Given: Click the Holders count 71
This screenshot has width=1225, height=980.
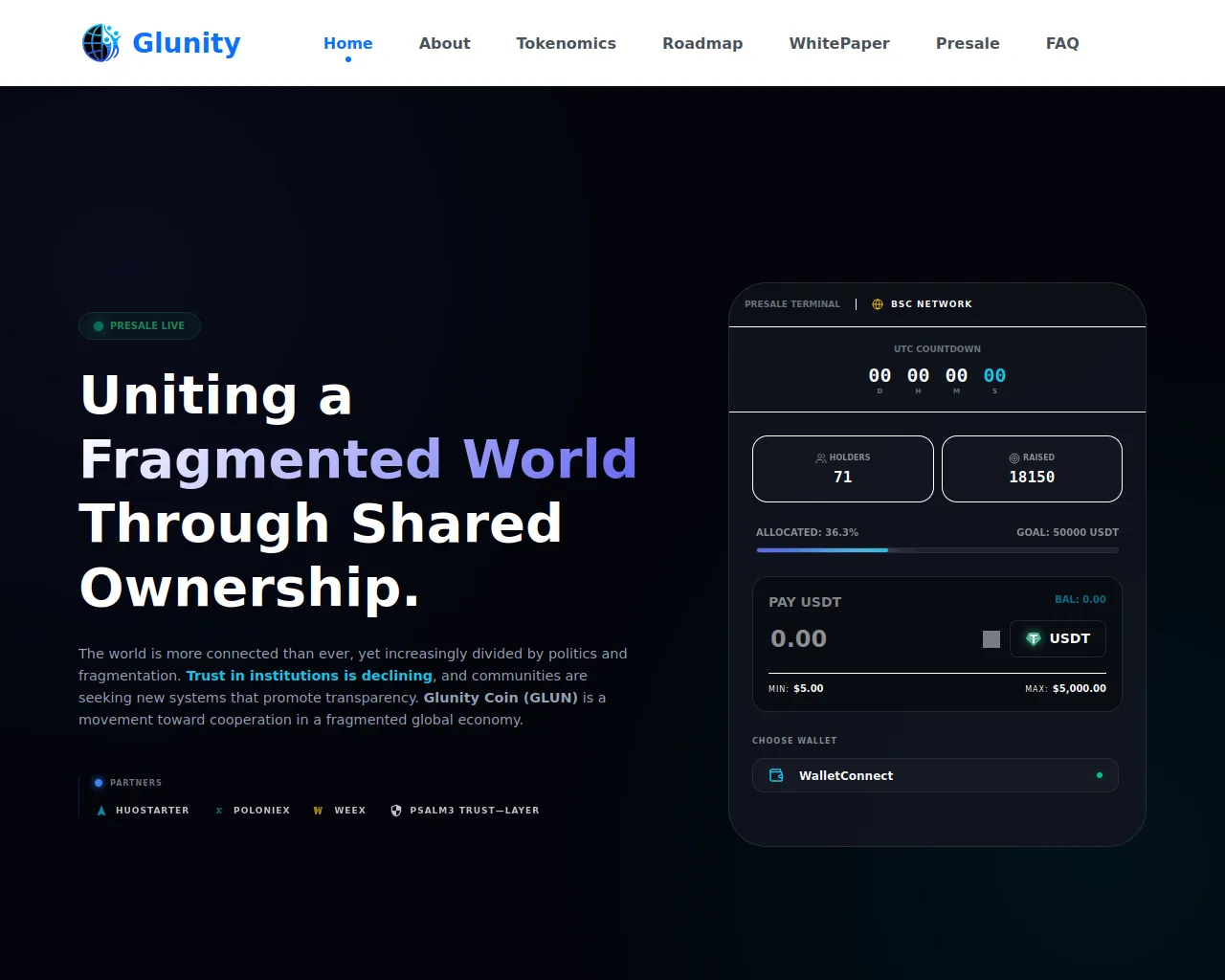Looking at the screenshot, I should point(843,477).
